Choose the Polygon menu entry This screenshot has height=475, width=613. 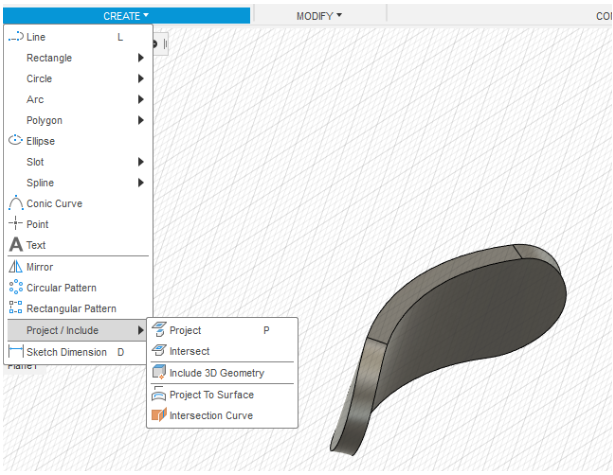(78, 120)
